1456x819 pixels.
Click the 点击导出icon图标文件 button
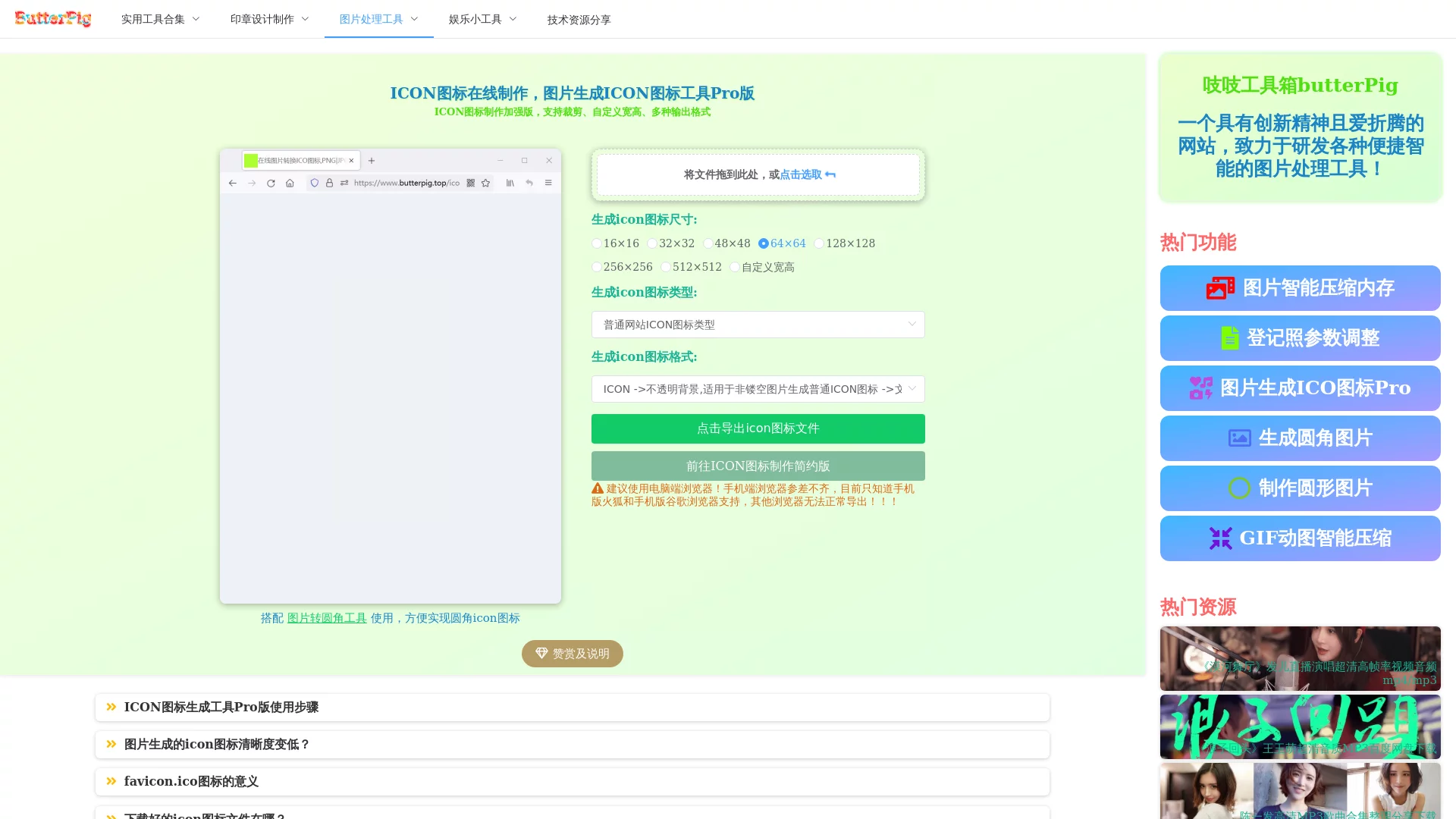[758, 428]
